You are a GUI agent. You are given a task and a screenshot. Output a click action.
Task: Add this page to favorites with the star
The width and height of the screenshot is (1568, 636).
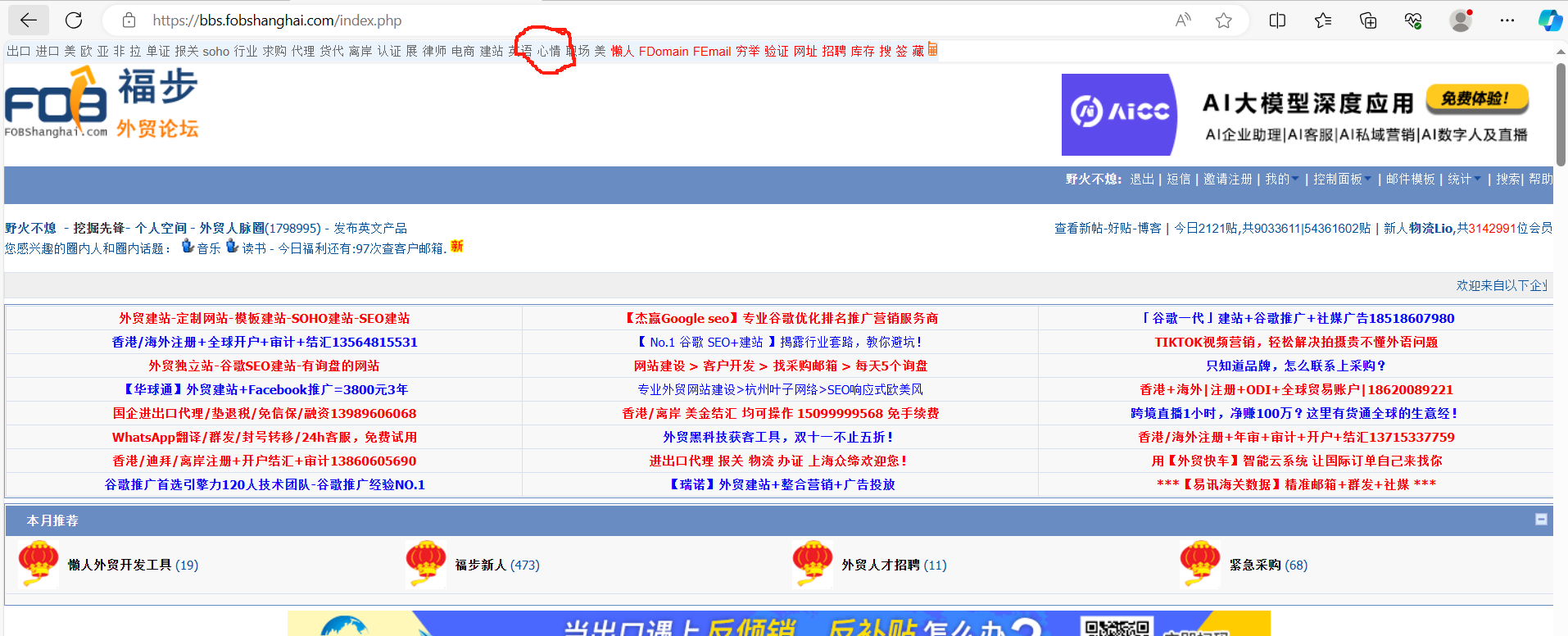[1224, 20]
